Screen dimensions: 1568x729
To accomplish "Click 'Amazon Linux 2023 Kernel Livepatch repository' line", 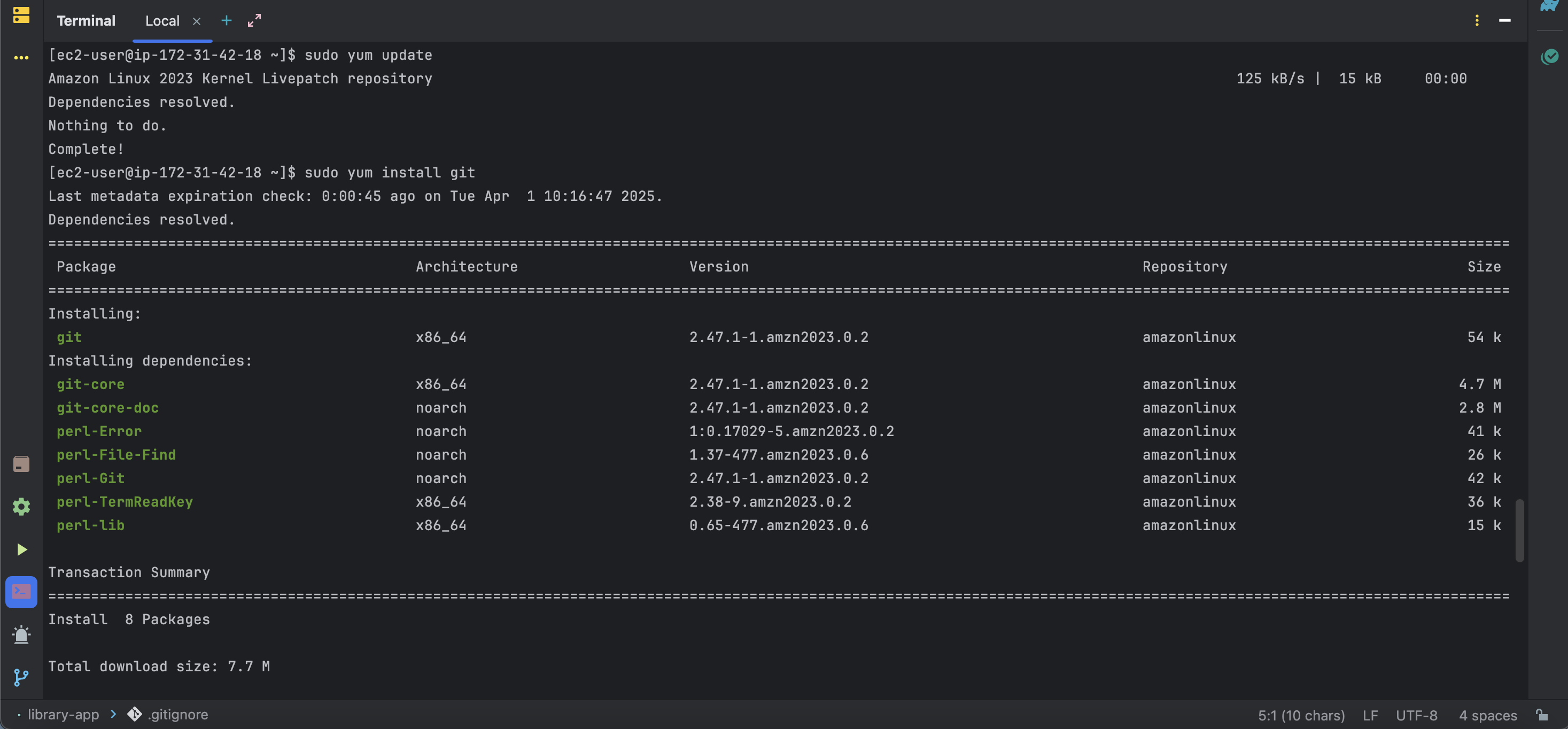I will pos(240,79).
